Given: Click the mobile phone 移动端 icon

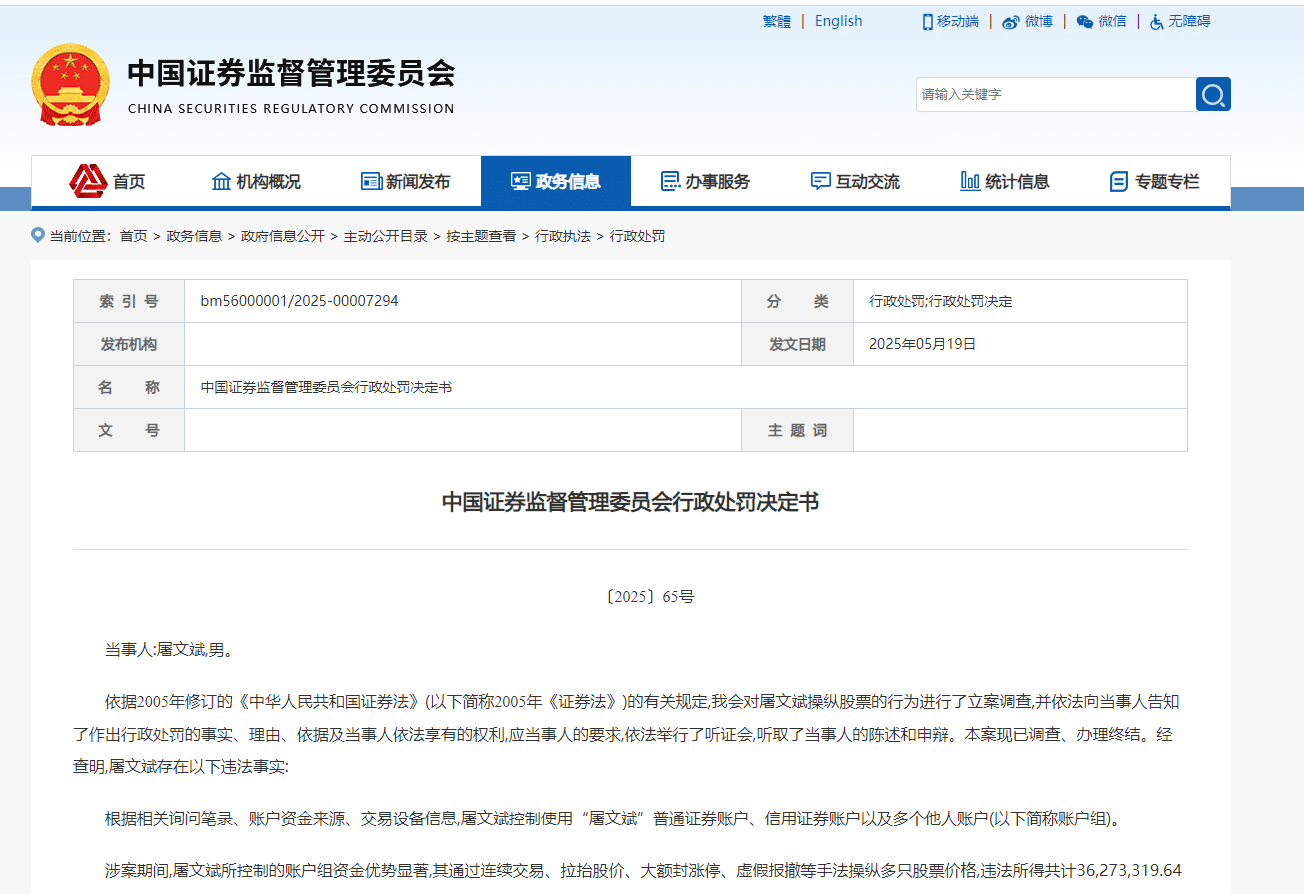Looking at the screenshot, I should pos(926,21).
